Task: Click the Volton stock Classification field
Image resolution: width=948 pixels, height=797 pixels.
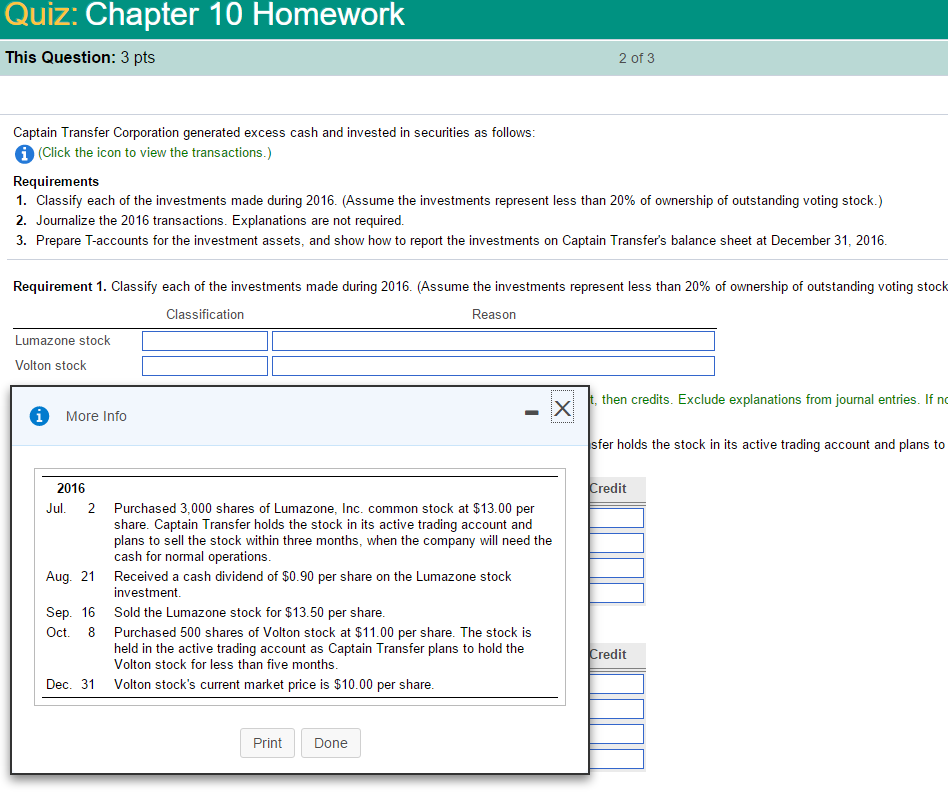Action: [x=204, y=365]
